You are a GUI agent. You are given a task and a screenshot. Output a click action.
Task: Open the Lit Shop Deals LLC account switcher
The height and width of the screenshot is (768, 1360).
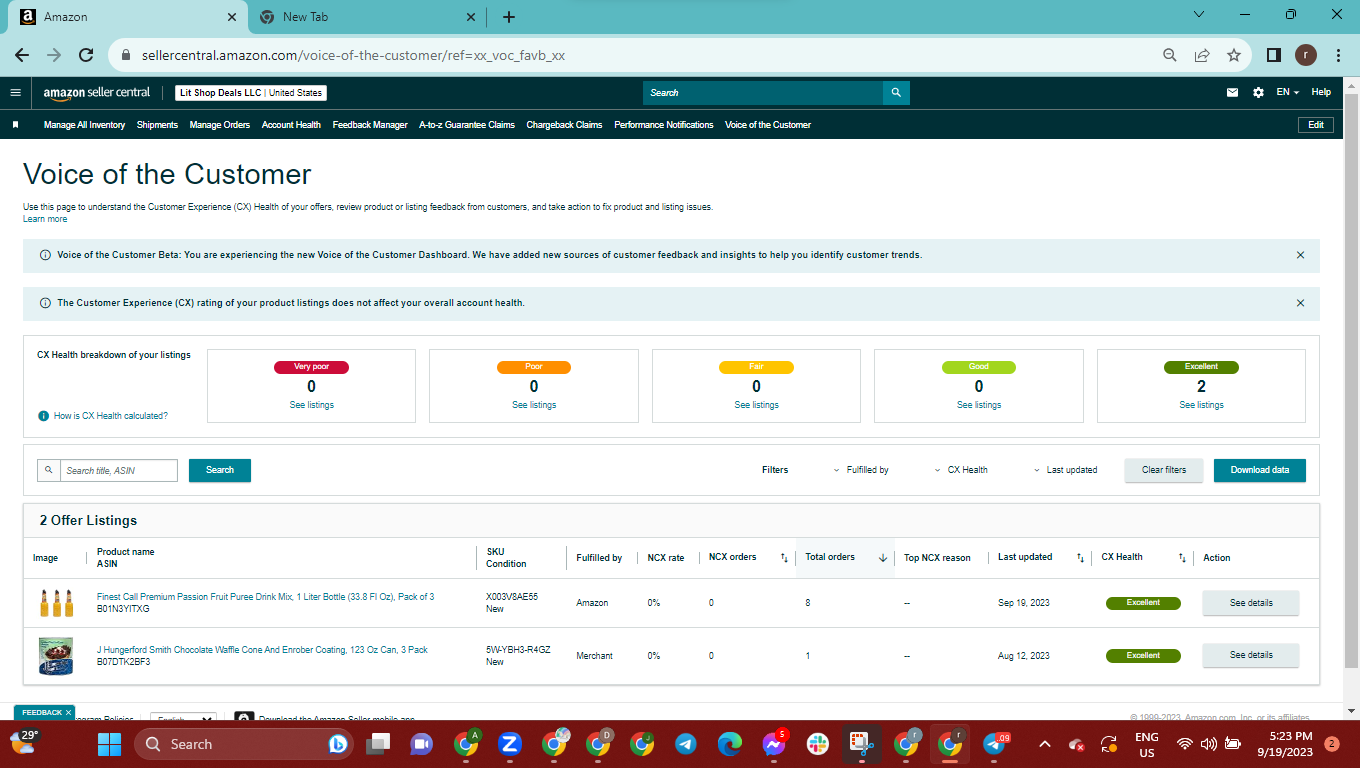(x=250, y=93)
